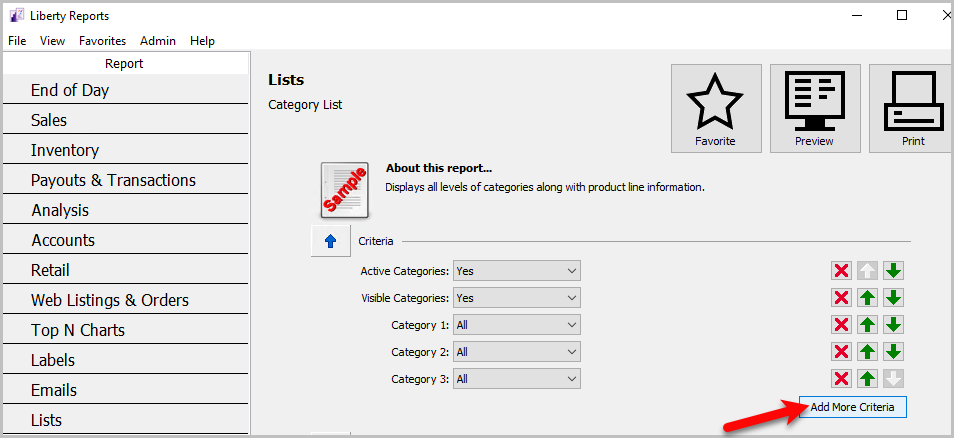Viewport: 954px width, 438px height.
Task: Select the Sales report group
Action: [x=126, y=120]
